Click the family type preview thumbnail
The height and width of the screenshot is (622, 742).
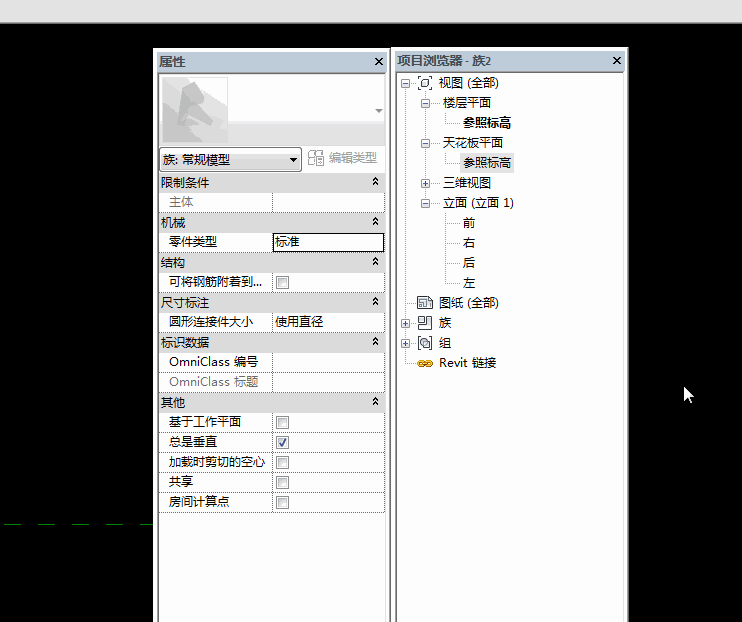(x=194, y=110)
